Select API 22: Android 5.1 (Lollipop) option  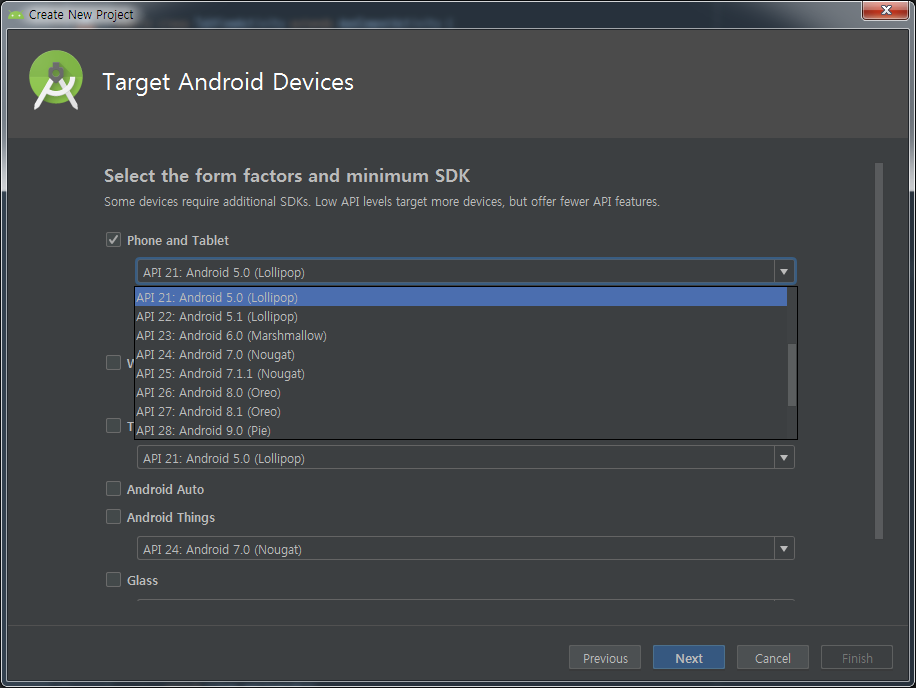[x=461, y=317]
